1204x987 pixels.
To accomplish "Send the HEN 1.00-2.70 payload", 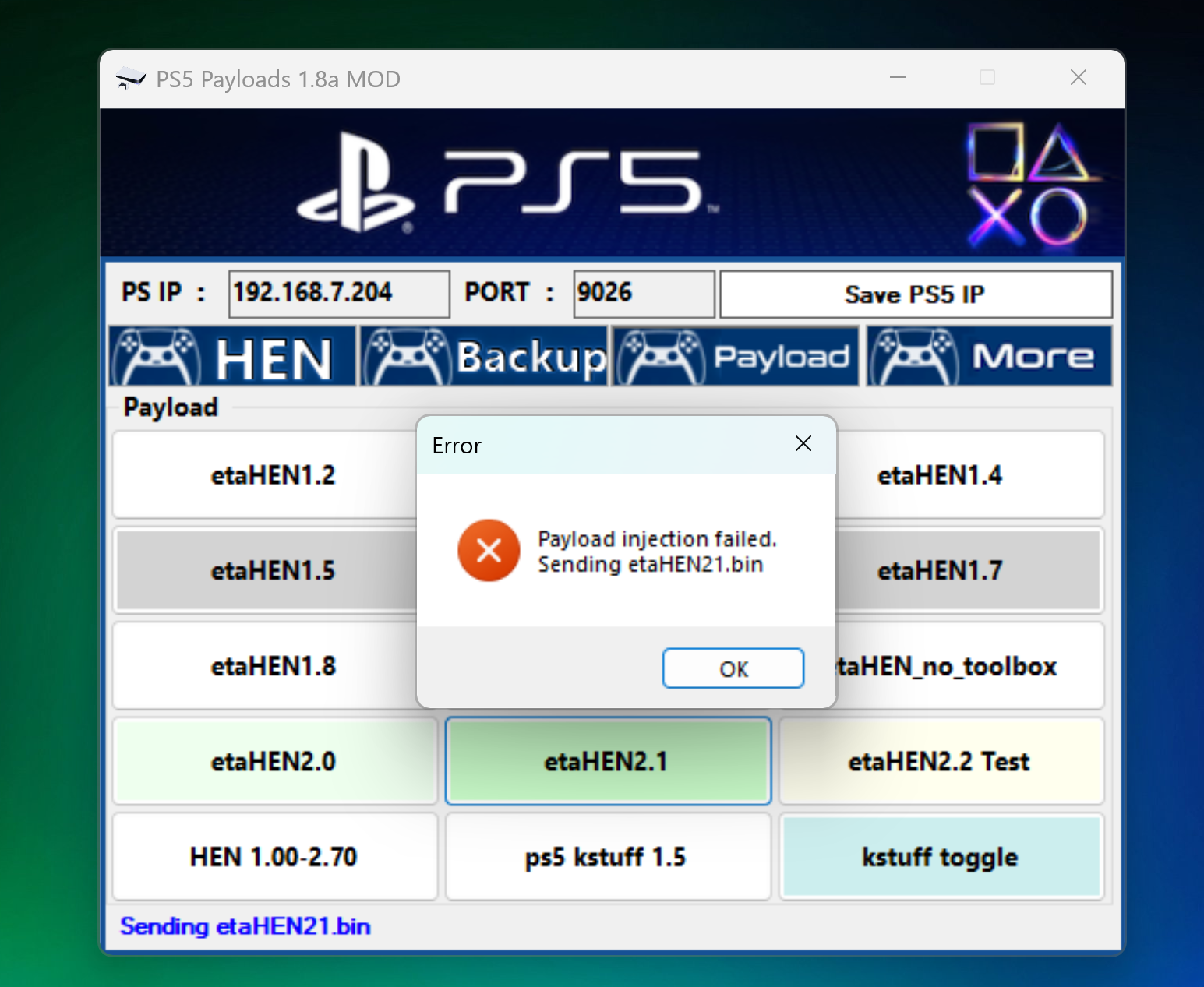I will [x=274, y=857].
